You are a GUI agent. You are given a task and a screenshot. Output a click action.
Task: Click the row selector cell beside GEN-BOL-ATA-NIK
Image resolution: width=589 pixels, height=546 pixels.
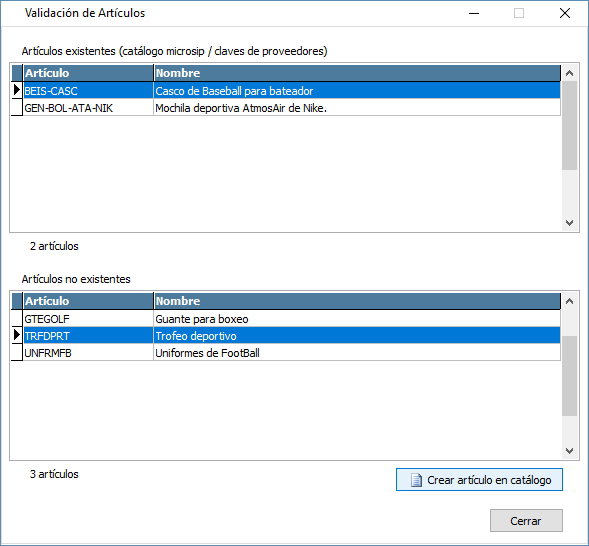pos(17,108)
